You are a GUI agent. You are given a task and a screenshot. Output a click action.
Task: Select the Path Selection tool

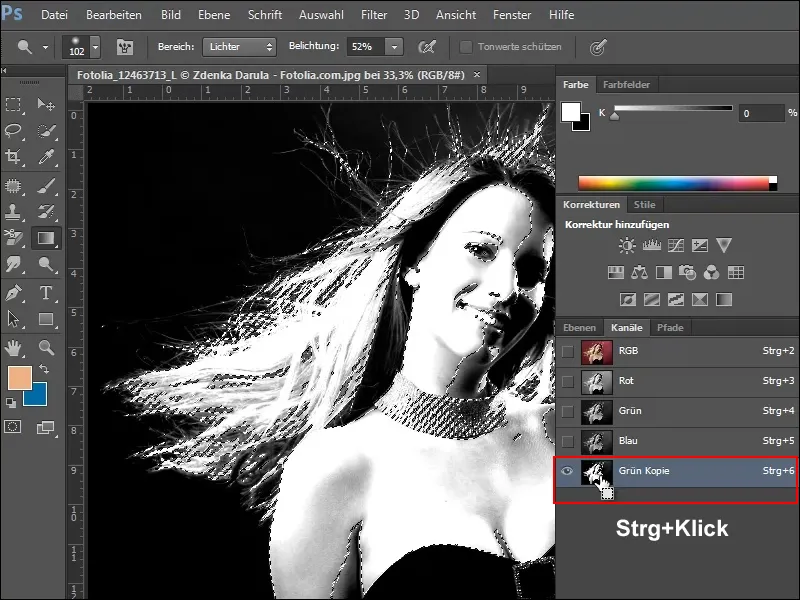13,319
